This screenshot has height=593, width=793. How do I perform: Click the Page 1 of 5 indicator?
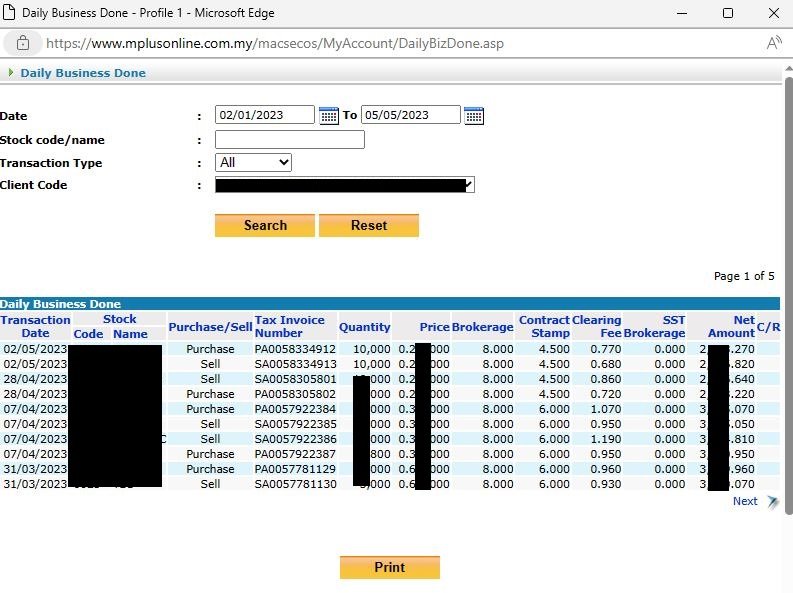743,276
